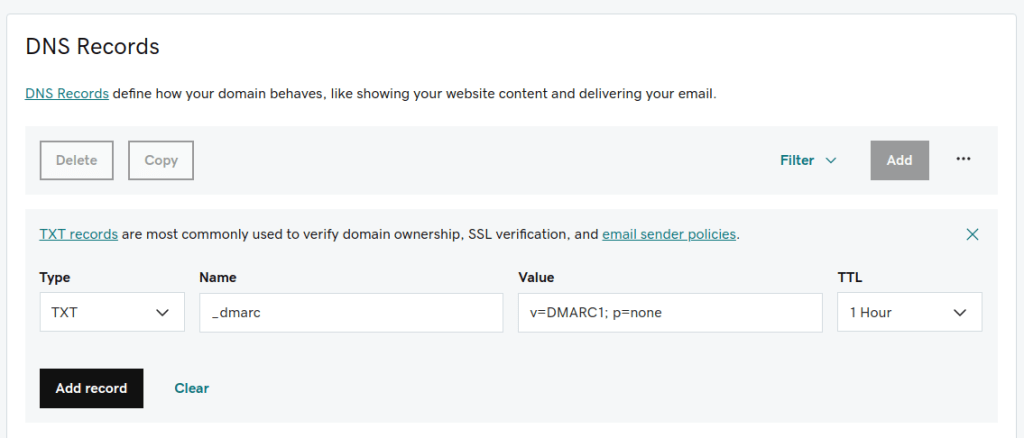Open the Filter dropdown
This screenshot has width=1024, height=438.
(808, 160)
